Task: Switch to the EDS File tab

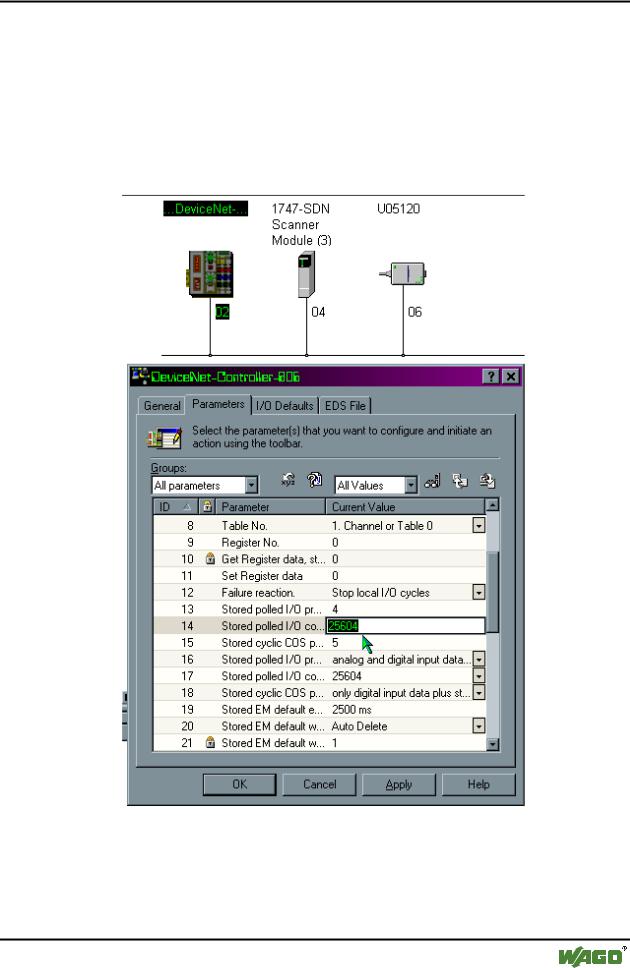Action: click(x=345, y=406)
